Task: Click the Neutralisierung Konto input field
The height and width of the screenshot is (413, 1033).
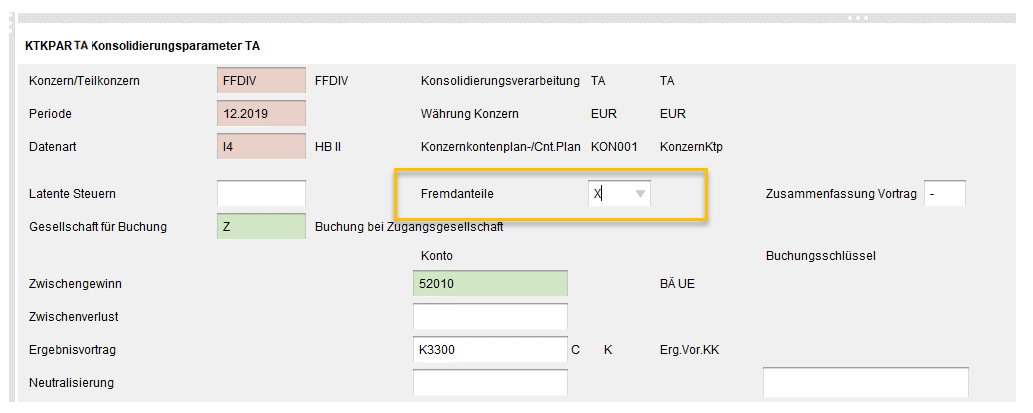Action: tap(489, 382)
